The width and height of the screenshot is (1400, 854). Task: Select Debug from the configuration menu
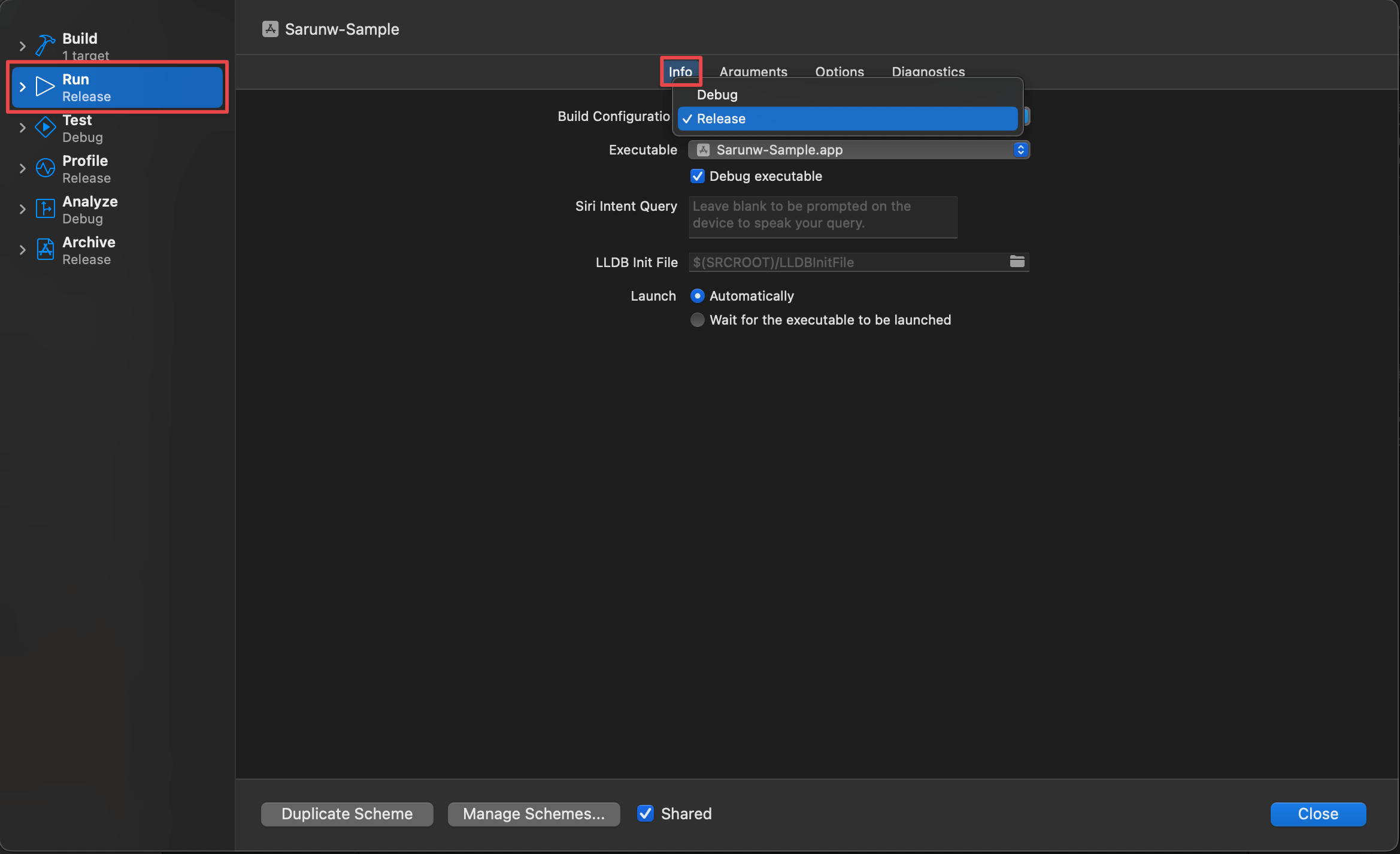click(x=717, y=94)
